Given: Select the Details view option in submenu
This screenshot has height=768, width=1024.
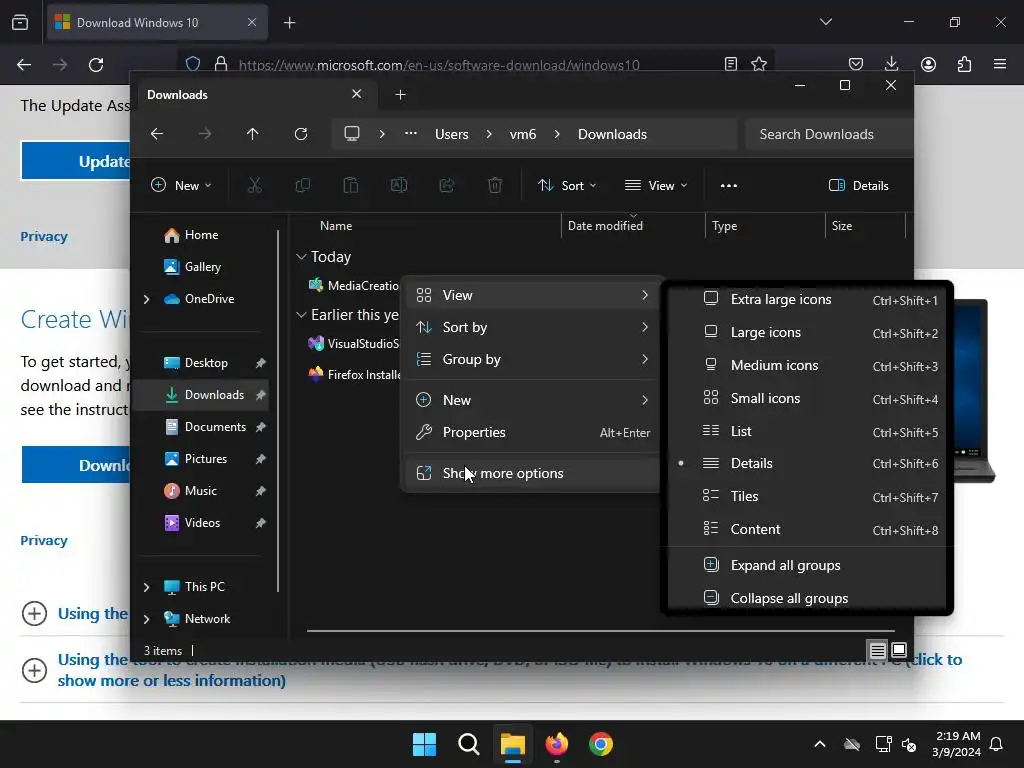Looking at the screenshot, I should tap(807, 464).
